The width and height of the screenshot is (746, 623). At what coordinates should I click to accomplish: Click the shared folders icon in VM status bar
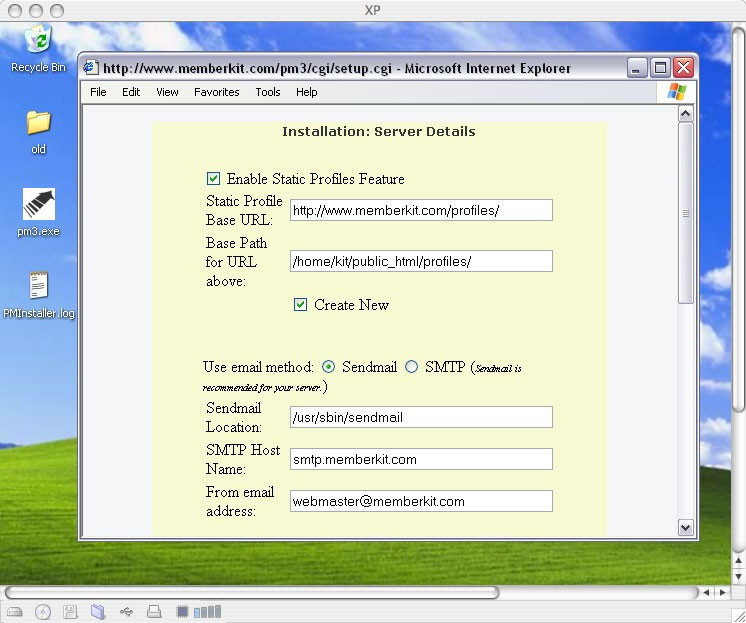(98, 612)
